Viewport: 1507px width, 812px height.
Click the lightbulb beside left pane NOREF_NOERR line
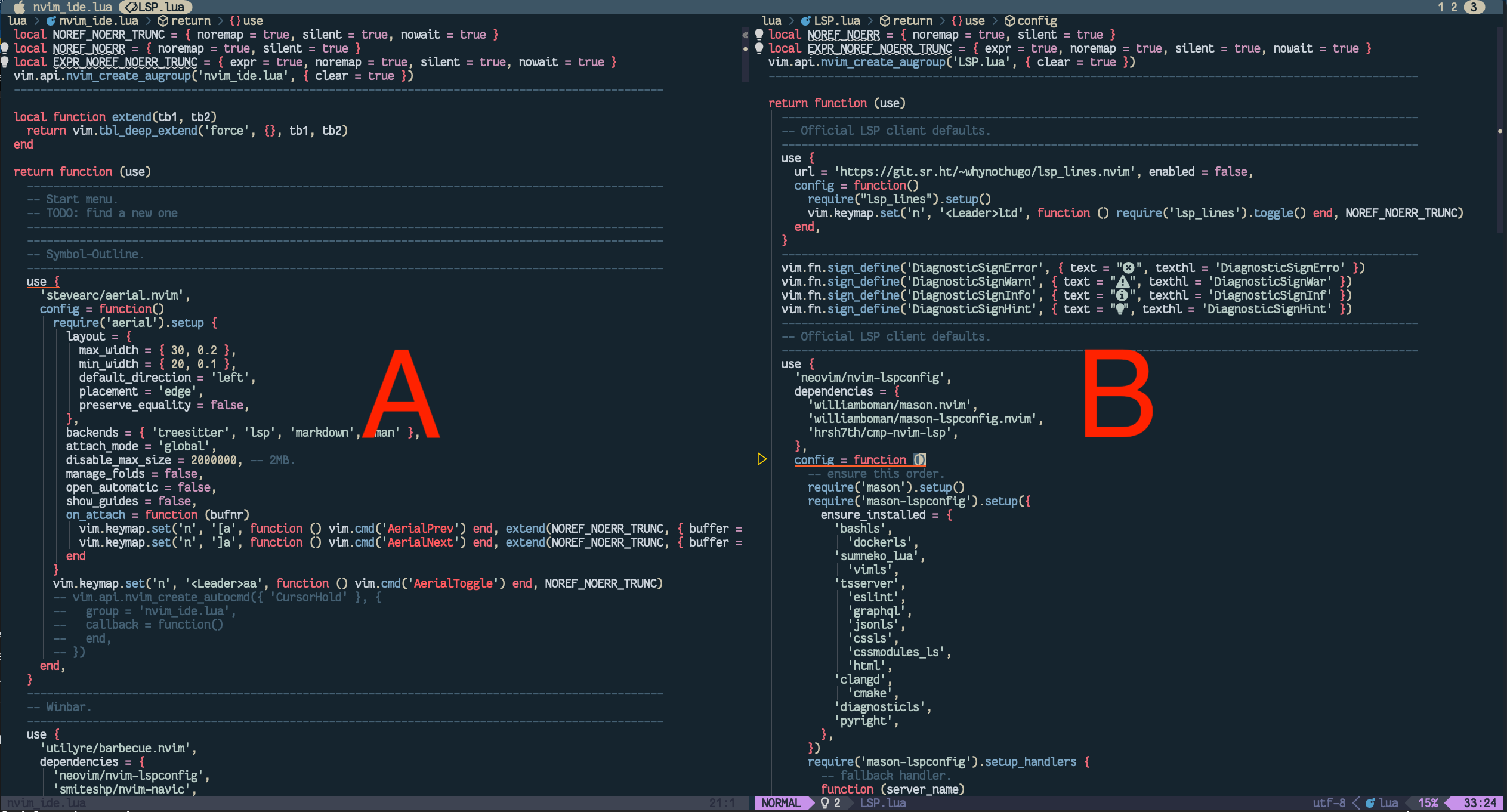[x=5, y=48]
